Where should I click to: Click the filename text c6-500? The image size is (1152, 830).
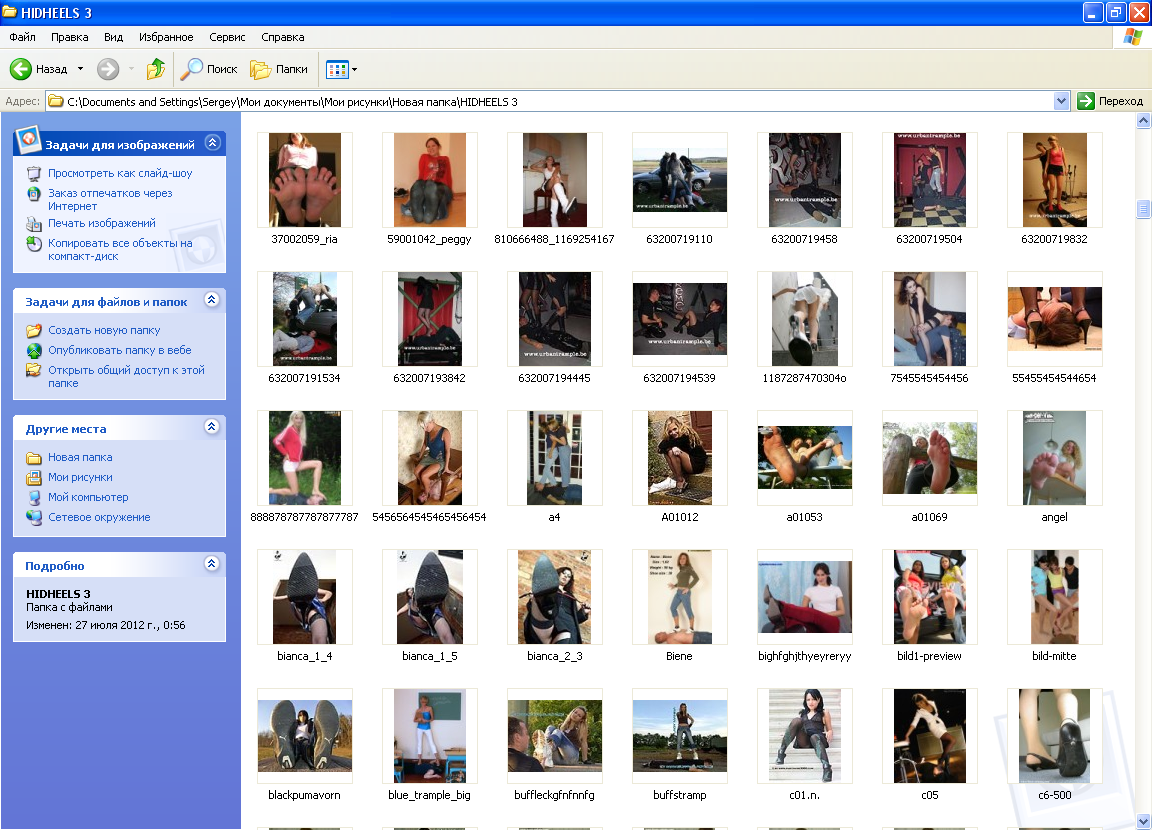click(x=1054, y=795)
